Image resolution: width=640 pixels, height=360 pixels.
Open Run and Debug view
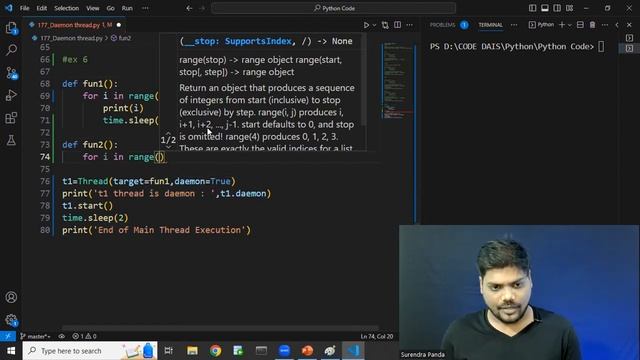coord(11,96)
